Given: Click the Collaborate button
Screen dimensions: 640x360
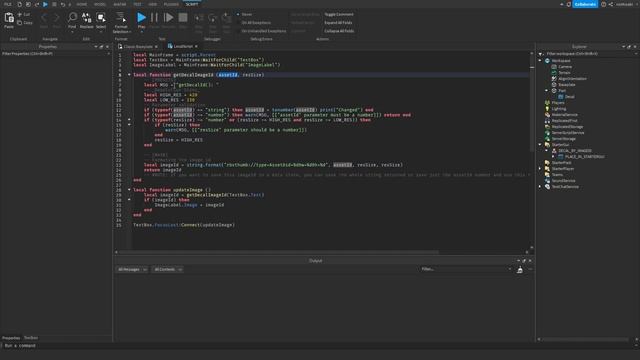Looking at the screenshot, I should 585,4.
